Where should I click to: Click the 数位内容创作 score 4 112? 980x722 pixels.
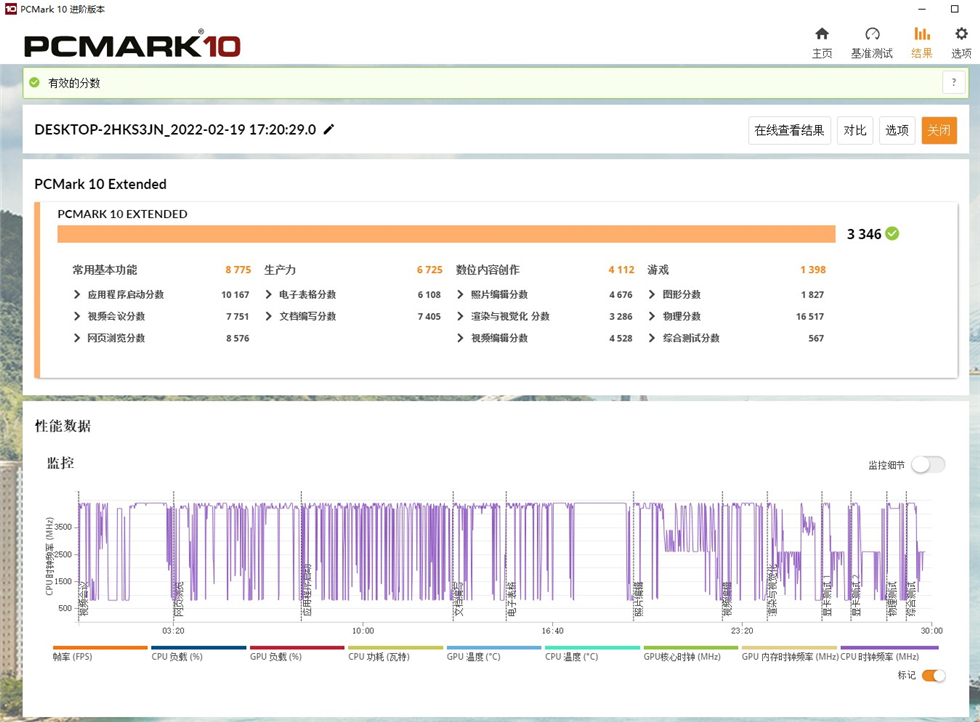click(x=621, y=269)
